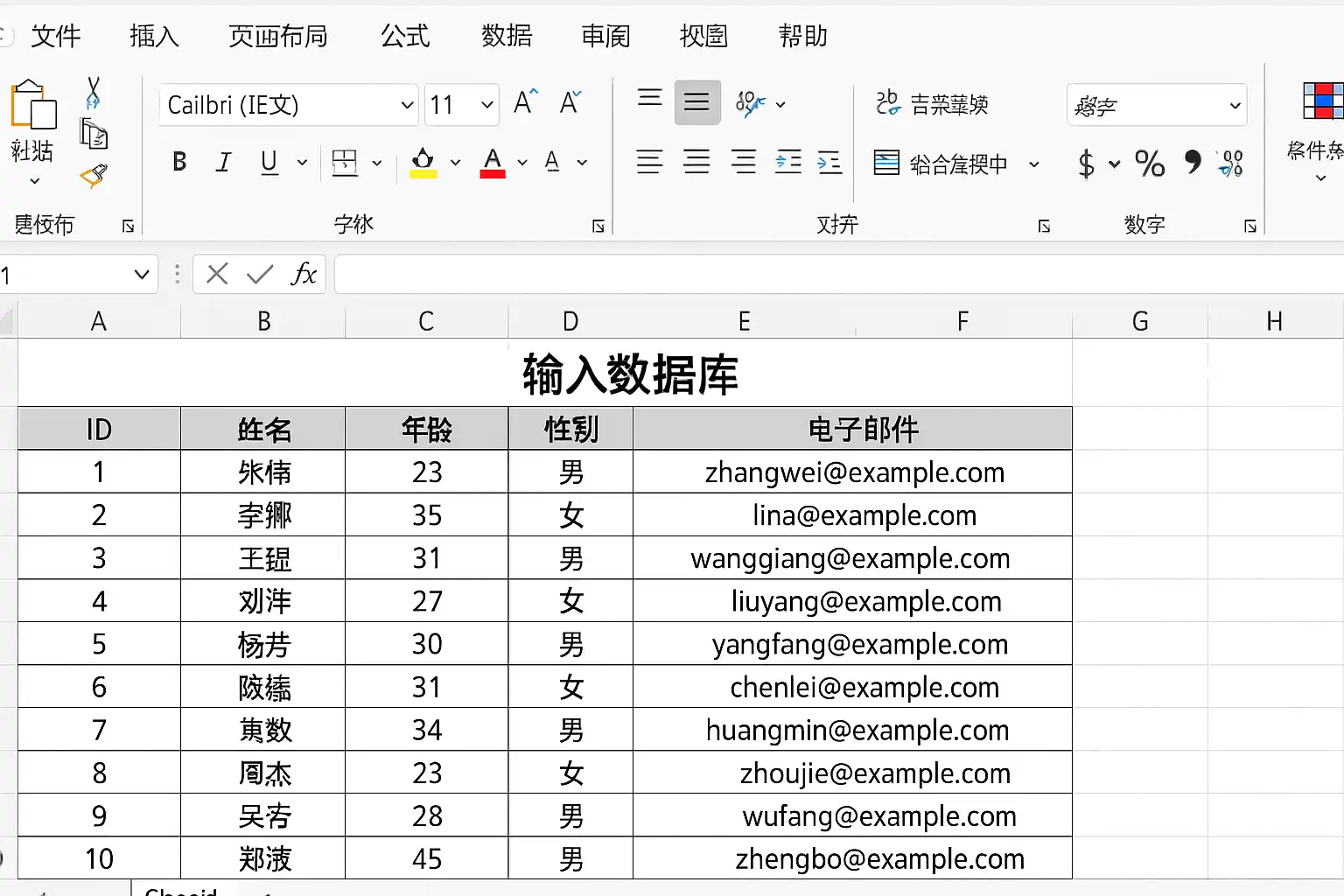Click the Comma Style icon

tap(1192, 162)
